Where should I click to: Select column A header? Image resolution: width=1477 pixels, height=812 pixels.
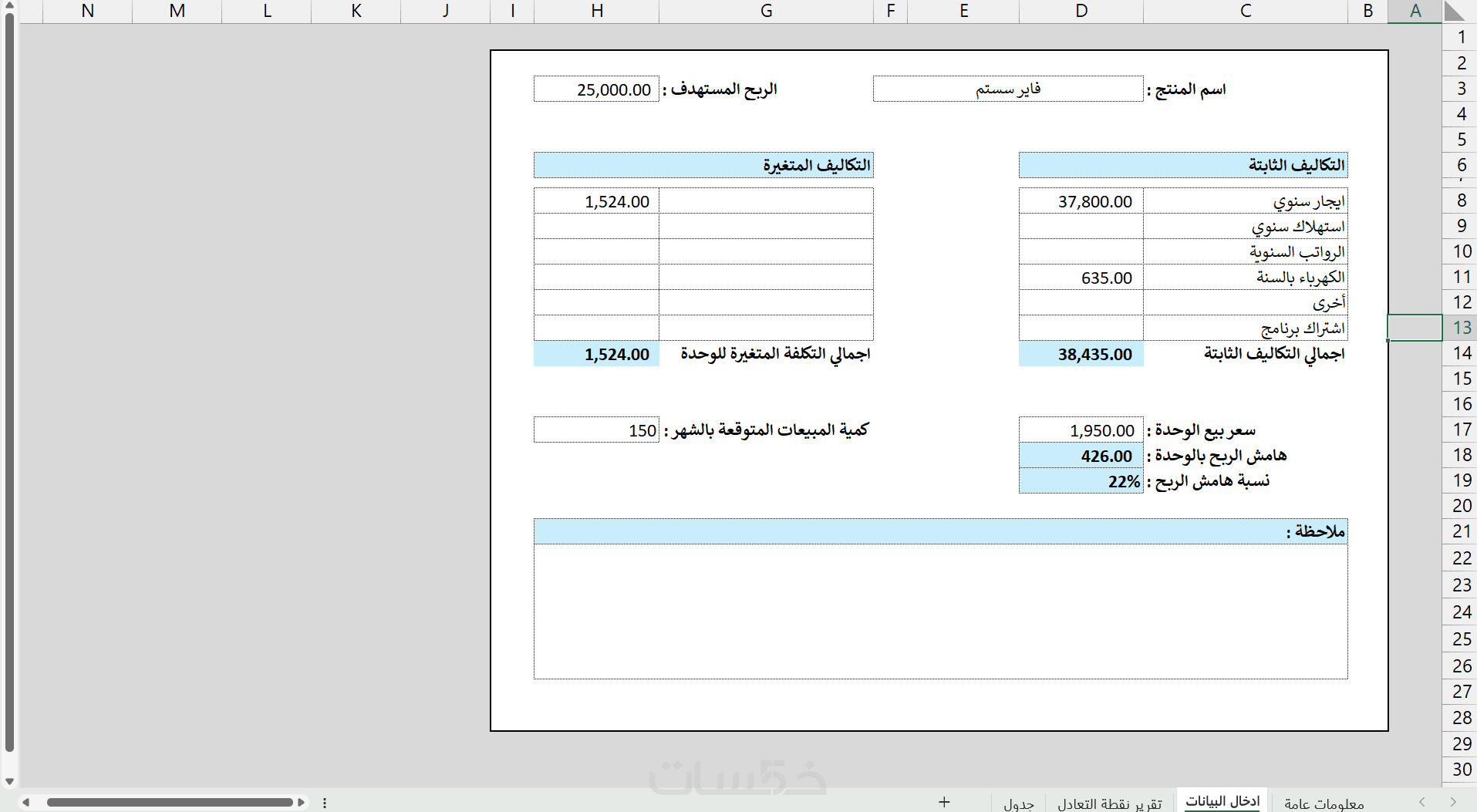tap(1415, 11)
